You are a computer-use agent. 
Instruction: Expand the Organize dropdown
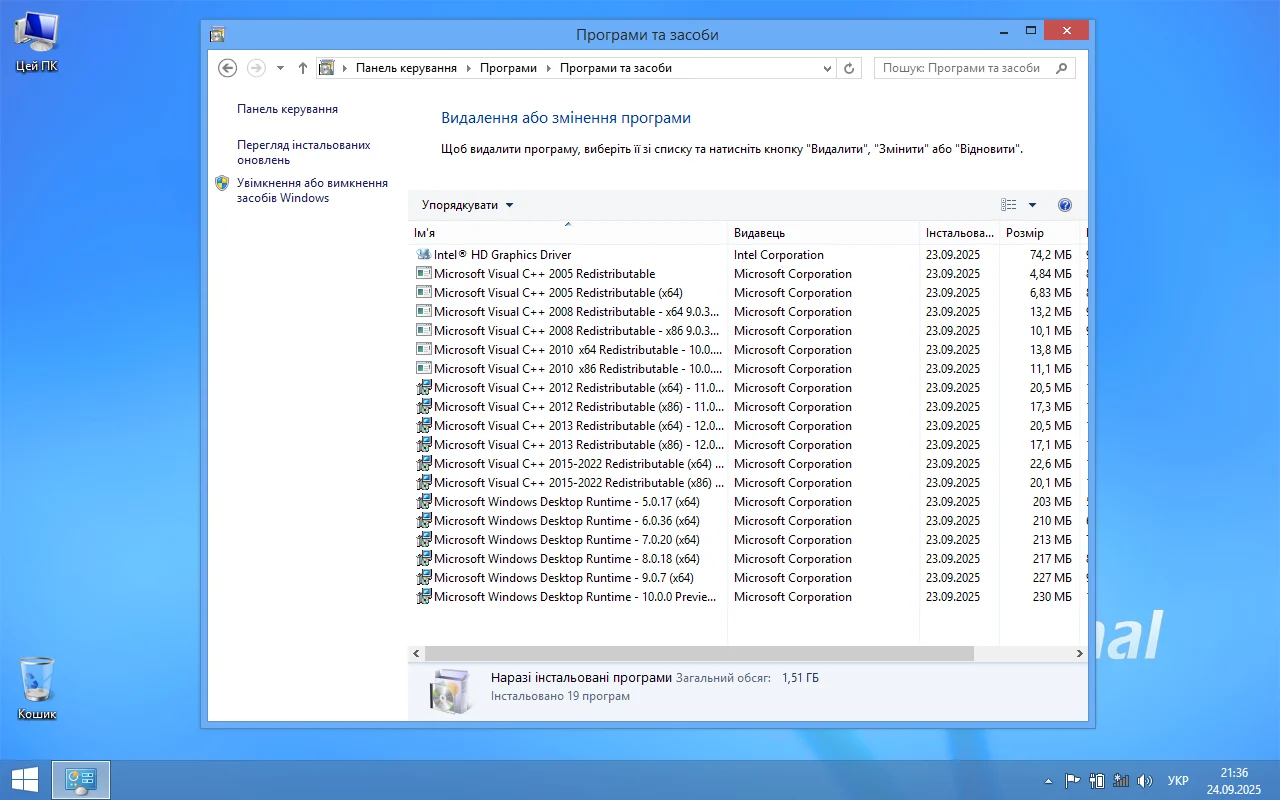(467, 205)
